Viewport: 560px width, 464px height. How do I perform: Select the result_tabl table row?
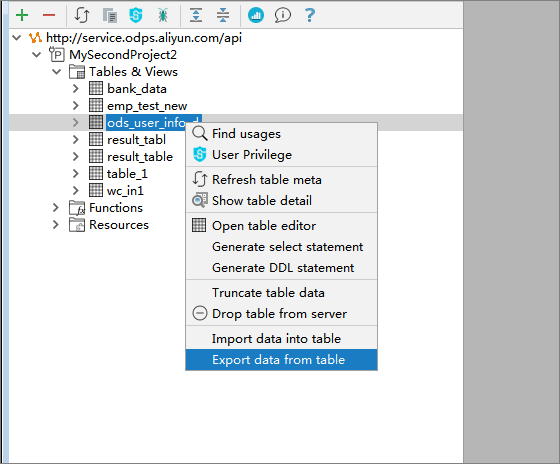[x=136, y=140]
